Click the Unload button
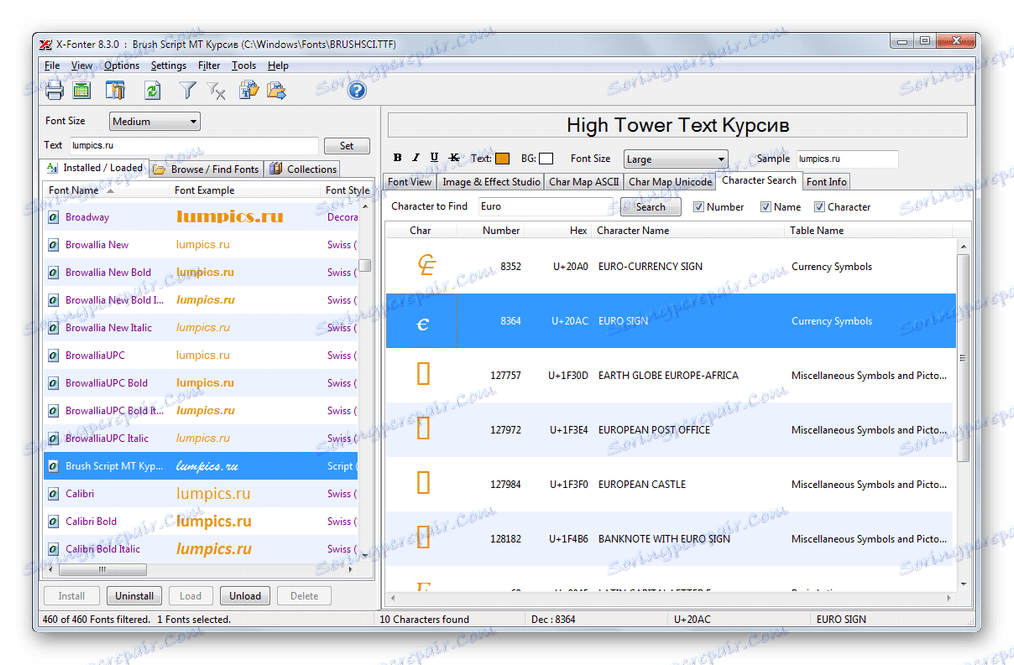1014x665 pixels. point(245,596)
